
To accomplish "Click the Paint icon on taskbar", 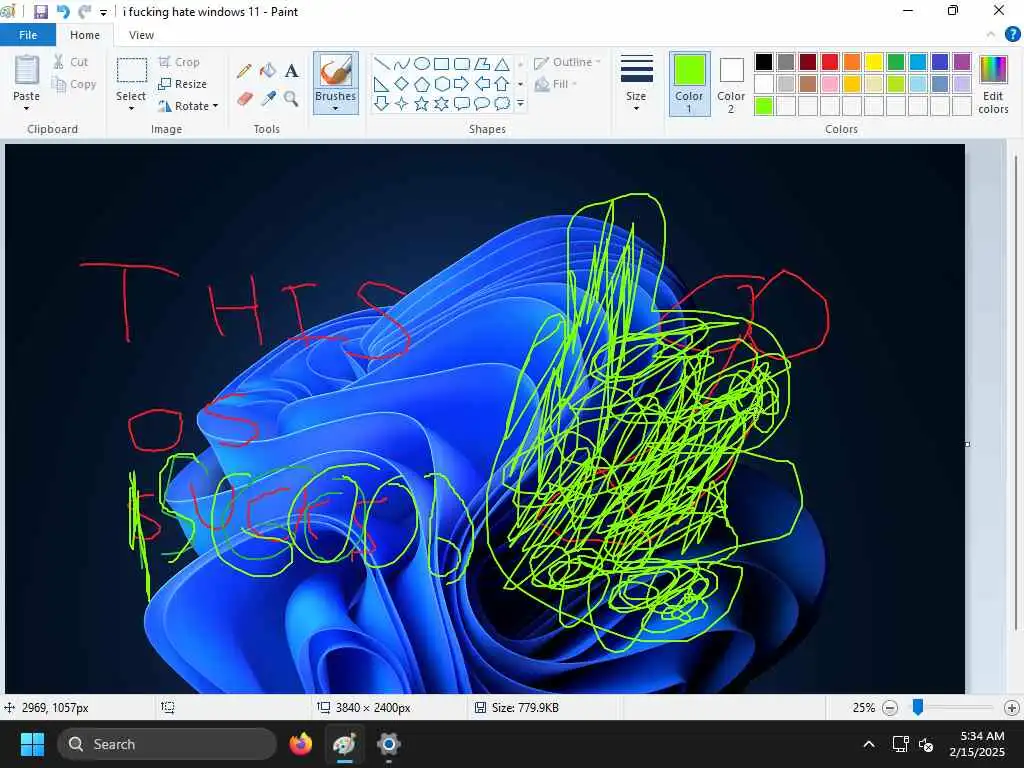I will (x=345, y=744).
